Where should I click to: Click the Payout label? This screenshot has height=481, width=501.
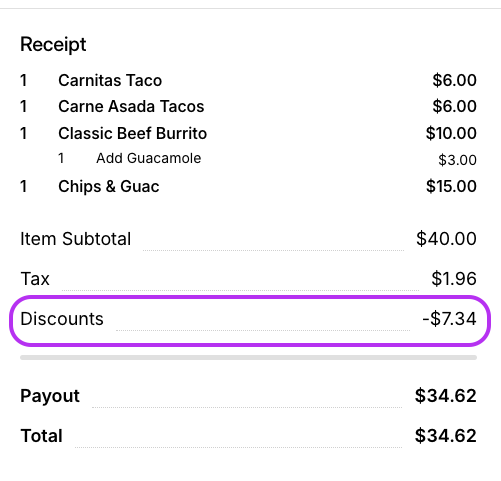tap(50, 396)
